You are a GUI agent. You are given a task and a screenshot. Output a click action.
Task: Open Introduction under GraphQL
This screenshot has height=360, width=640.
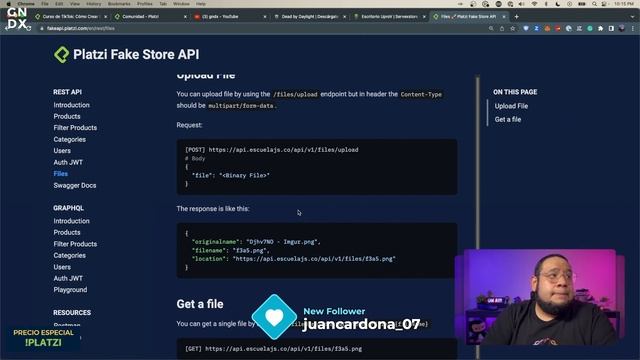[71, 221]
